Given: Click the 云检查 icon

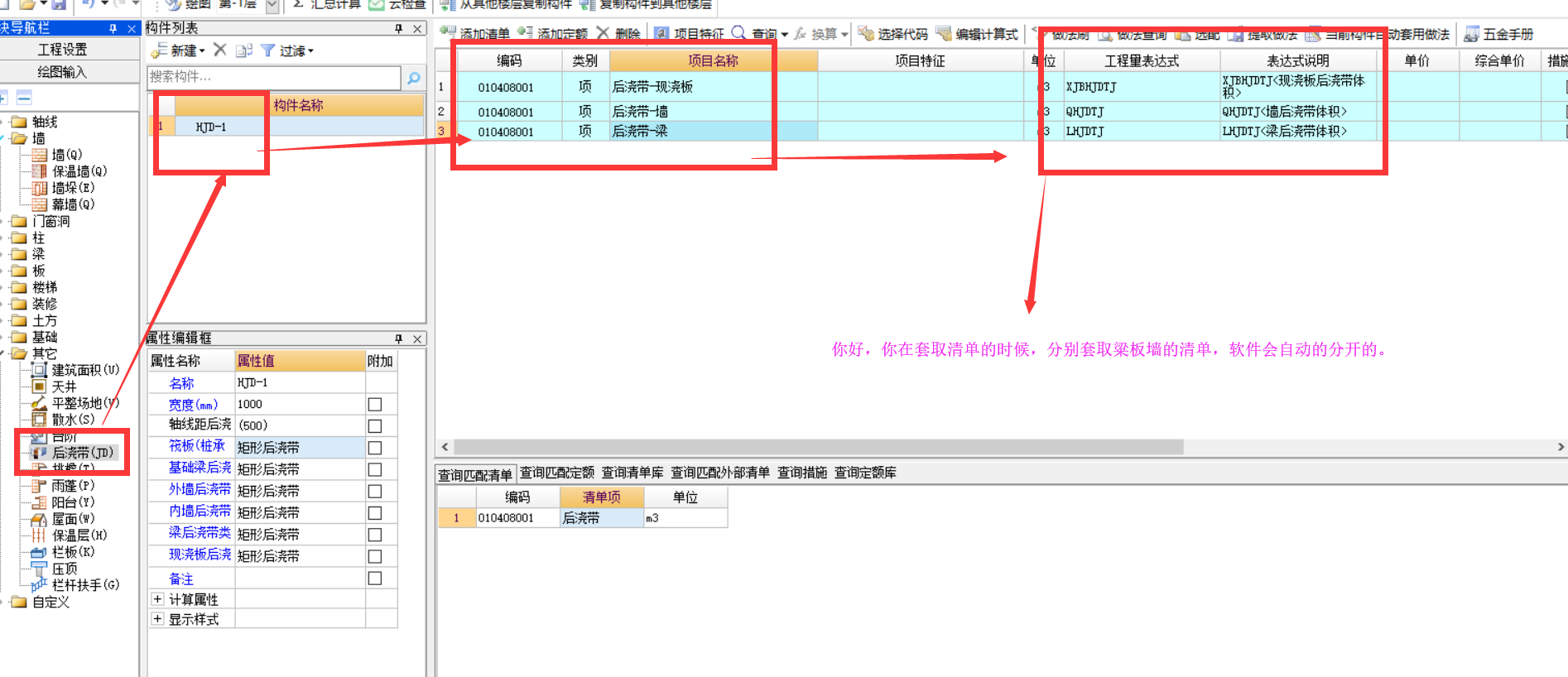Looking at the screenshot, I should click(377, 4).
